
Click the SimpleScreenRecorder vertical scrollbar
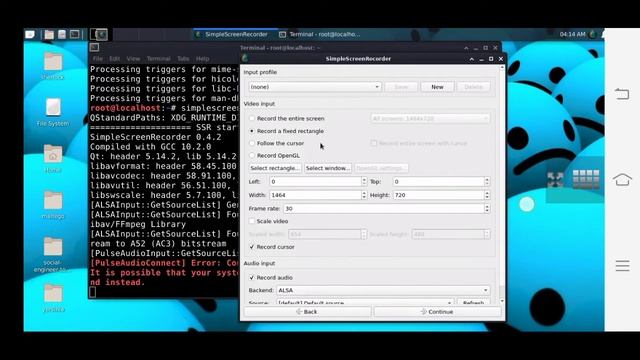coord(502,184)
